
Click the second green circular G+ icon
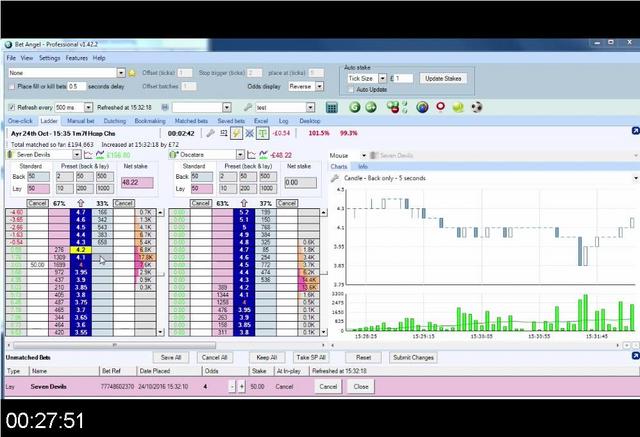coord(371,107)
